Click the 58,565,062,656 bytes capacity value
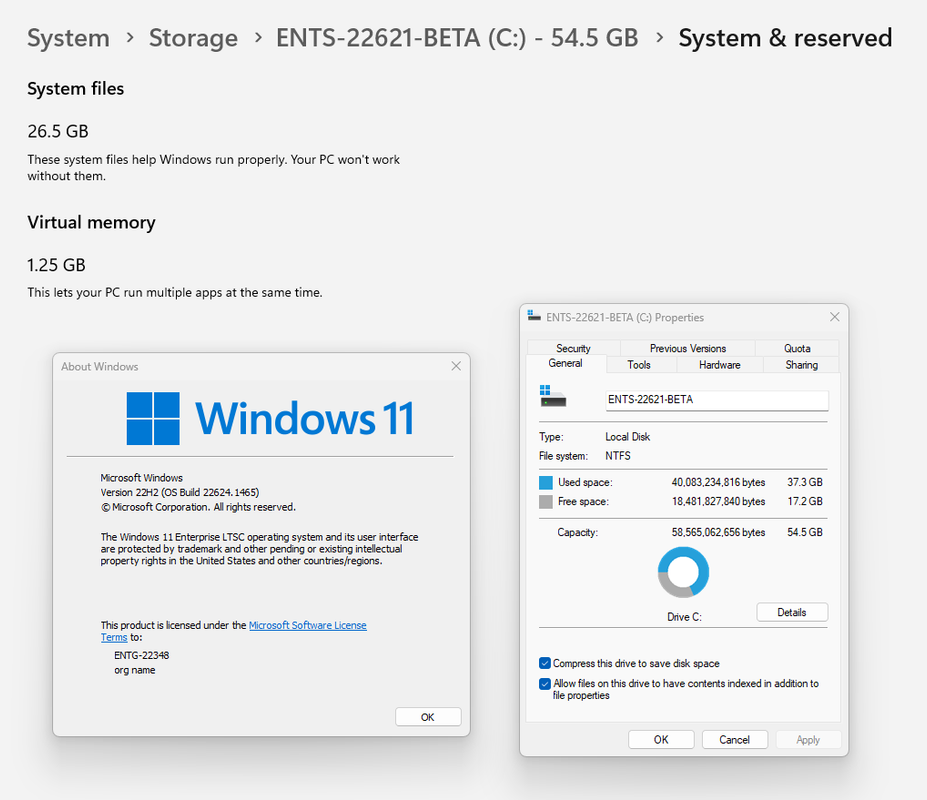The width and height of the screenshot is (927, 800). coord(718,532)
